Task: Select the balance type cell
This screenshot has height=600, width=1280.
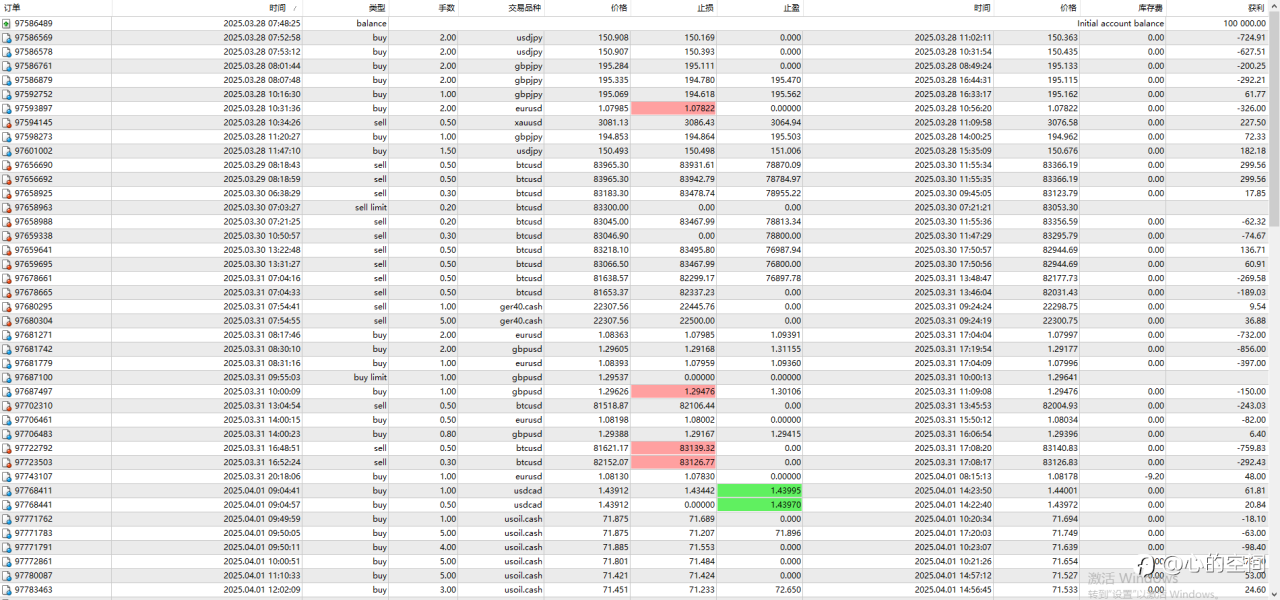Action: (x=371, y=23)
